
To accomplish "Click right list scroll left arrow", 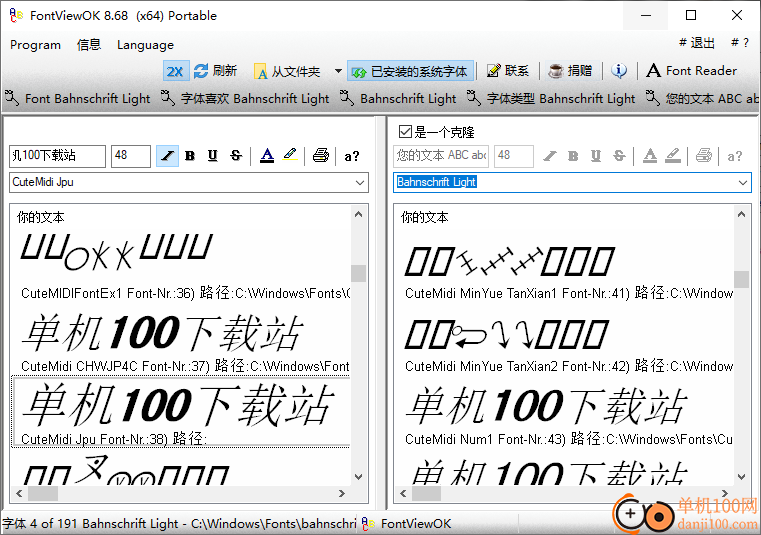I will pos(403,493).
